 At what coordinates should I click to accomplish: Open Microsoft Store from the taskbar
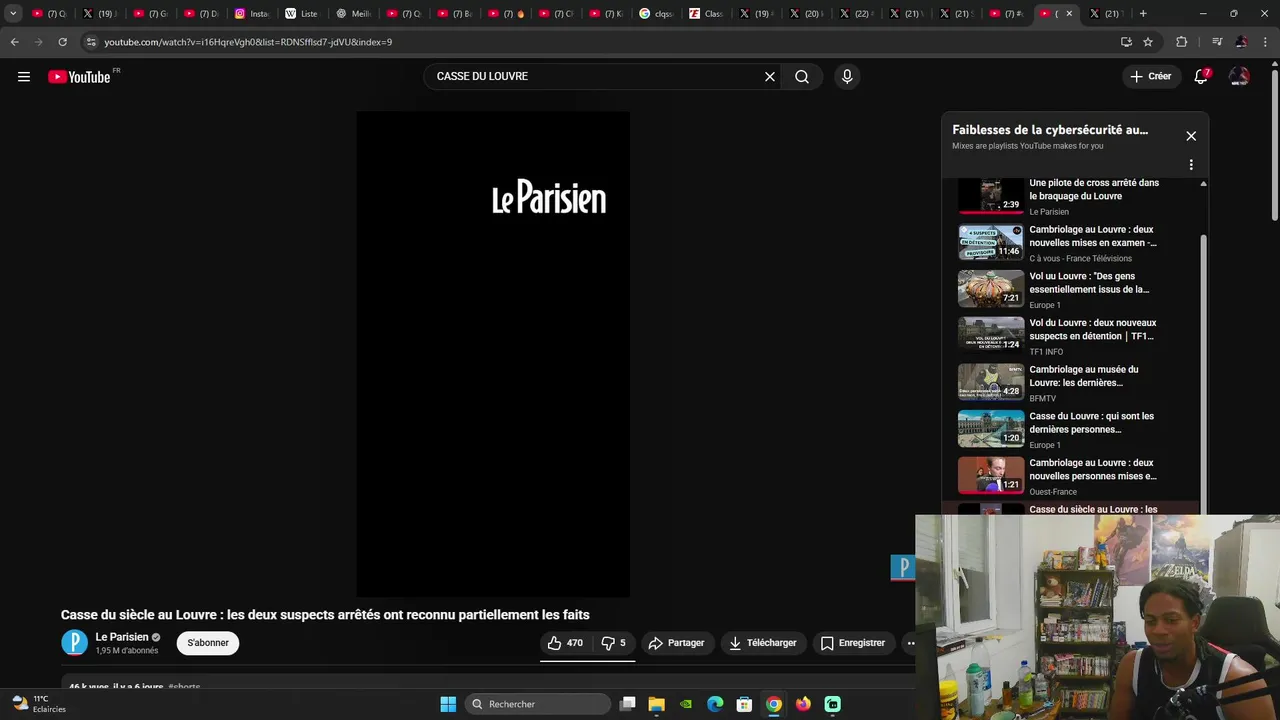[744, 704]
